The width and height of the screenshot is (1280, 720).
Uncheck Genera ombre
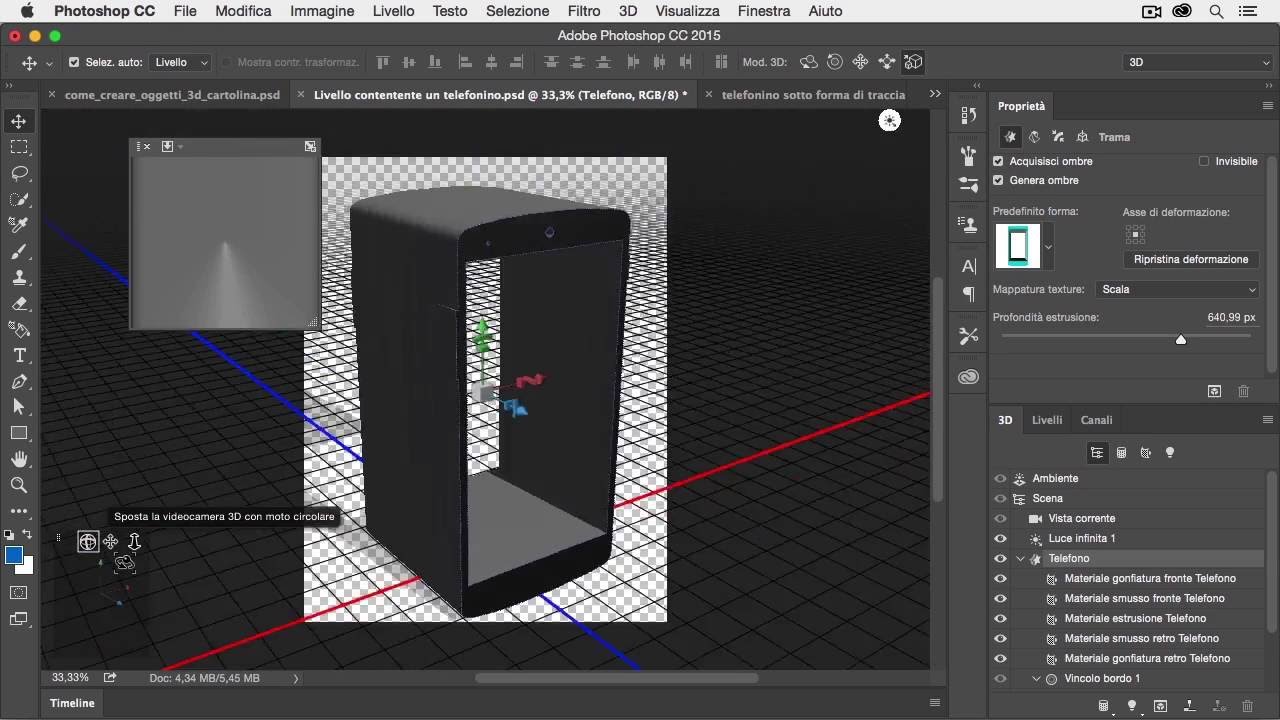998,180
